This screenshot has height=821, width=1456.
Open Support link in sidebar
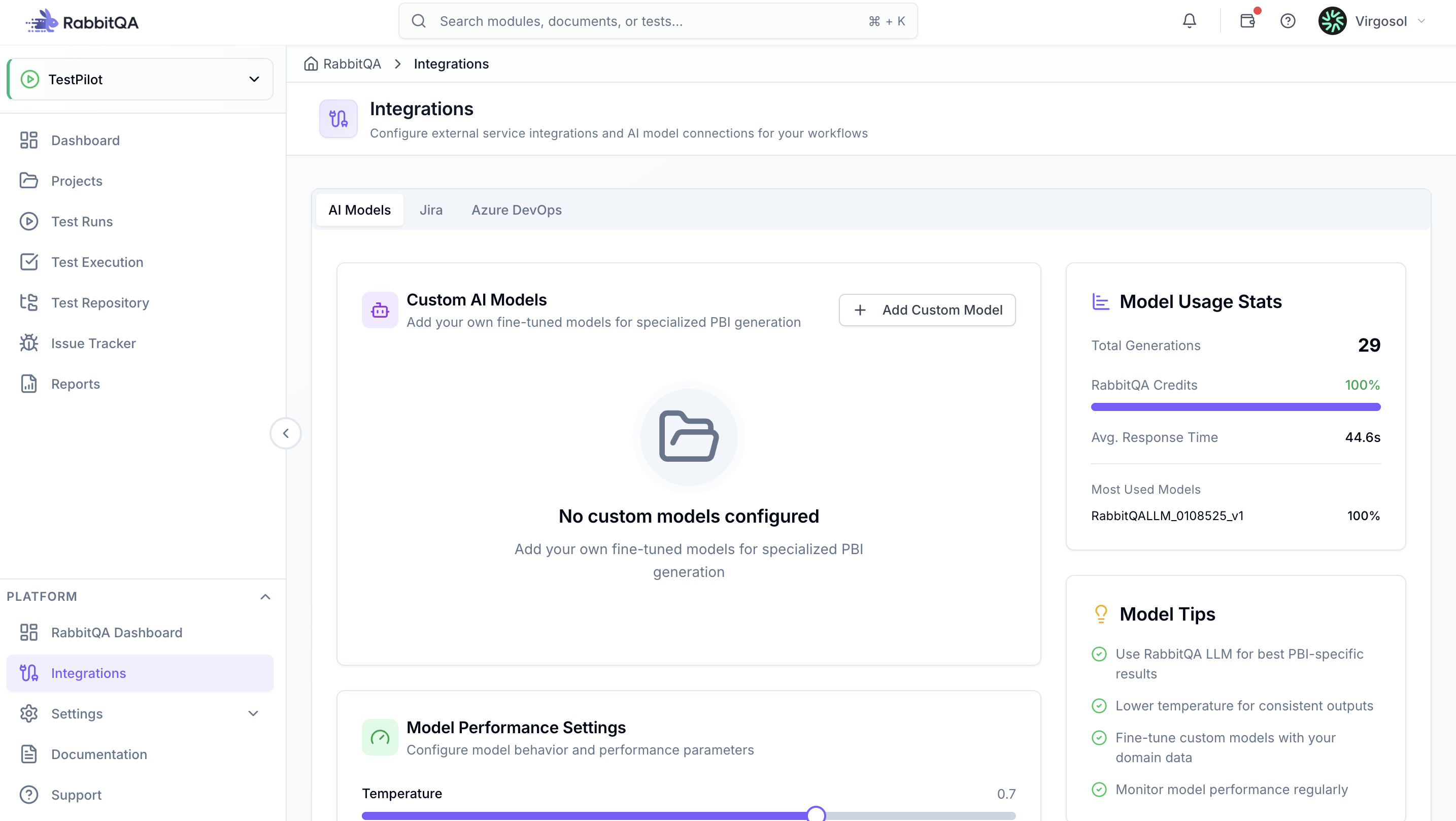tap(140, 795)
